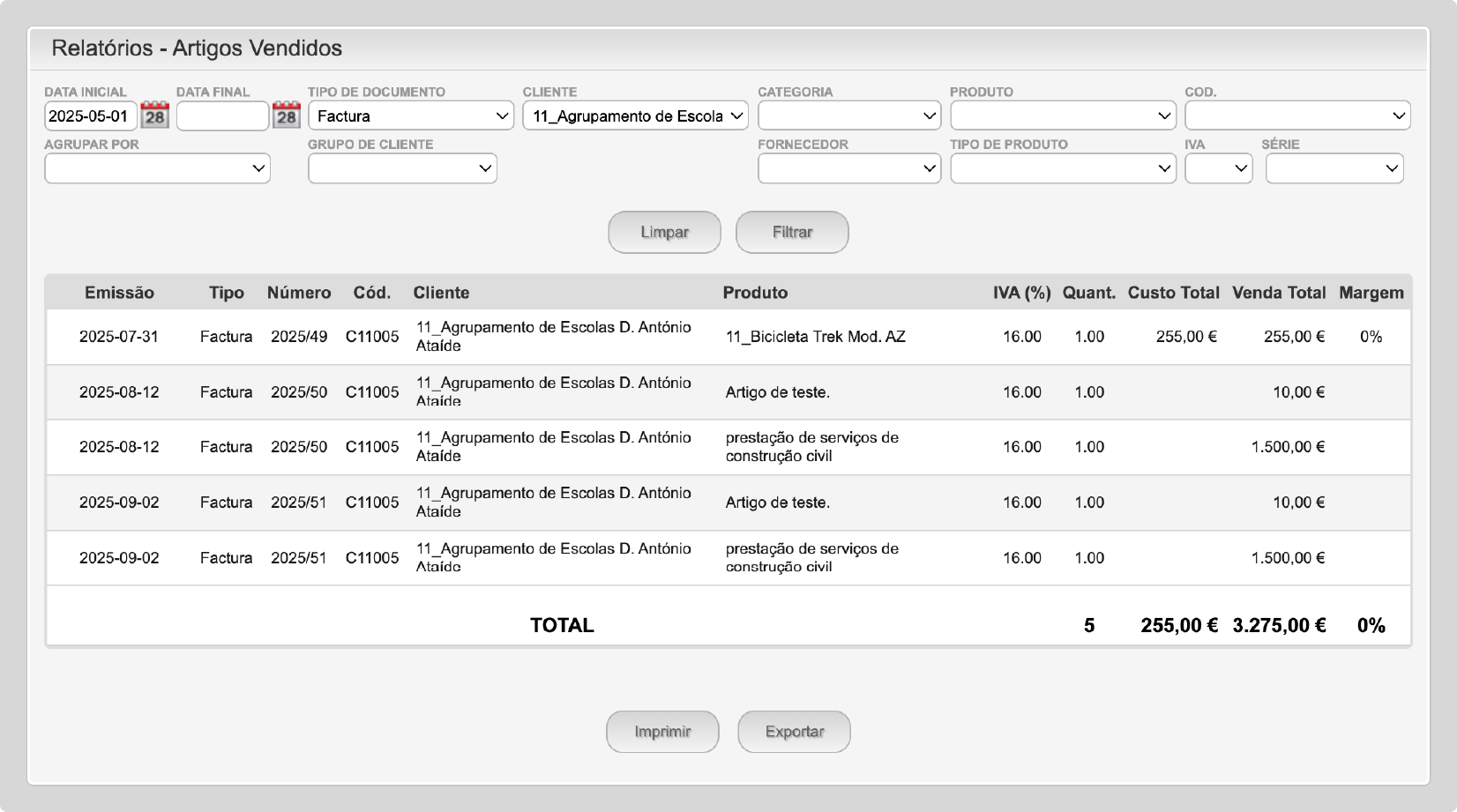Expand the Fornecedor dropdown

(848, 168)
